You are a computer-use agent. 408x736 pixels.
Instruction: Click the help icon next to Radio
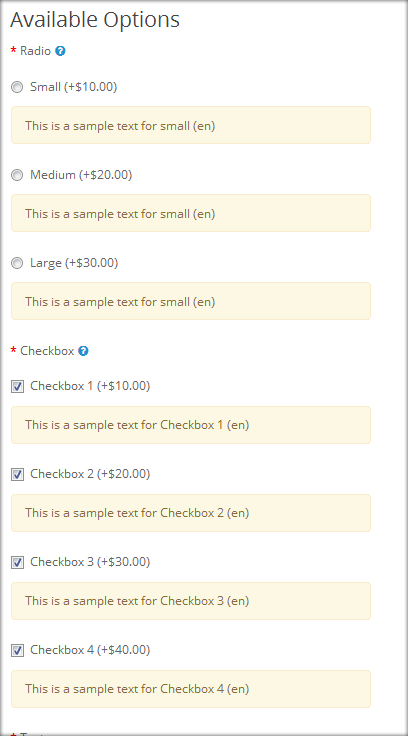[60, 51]
